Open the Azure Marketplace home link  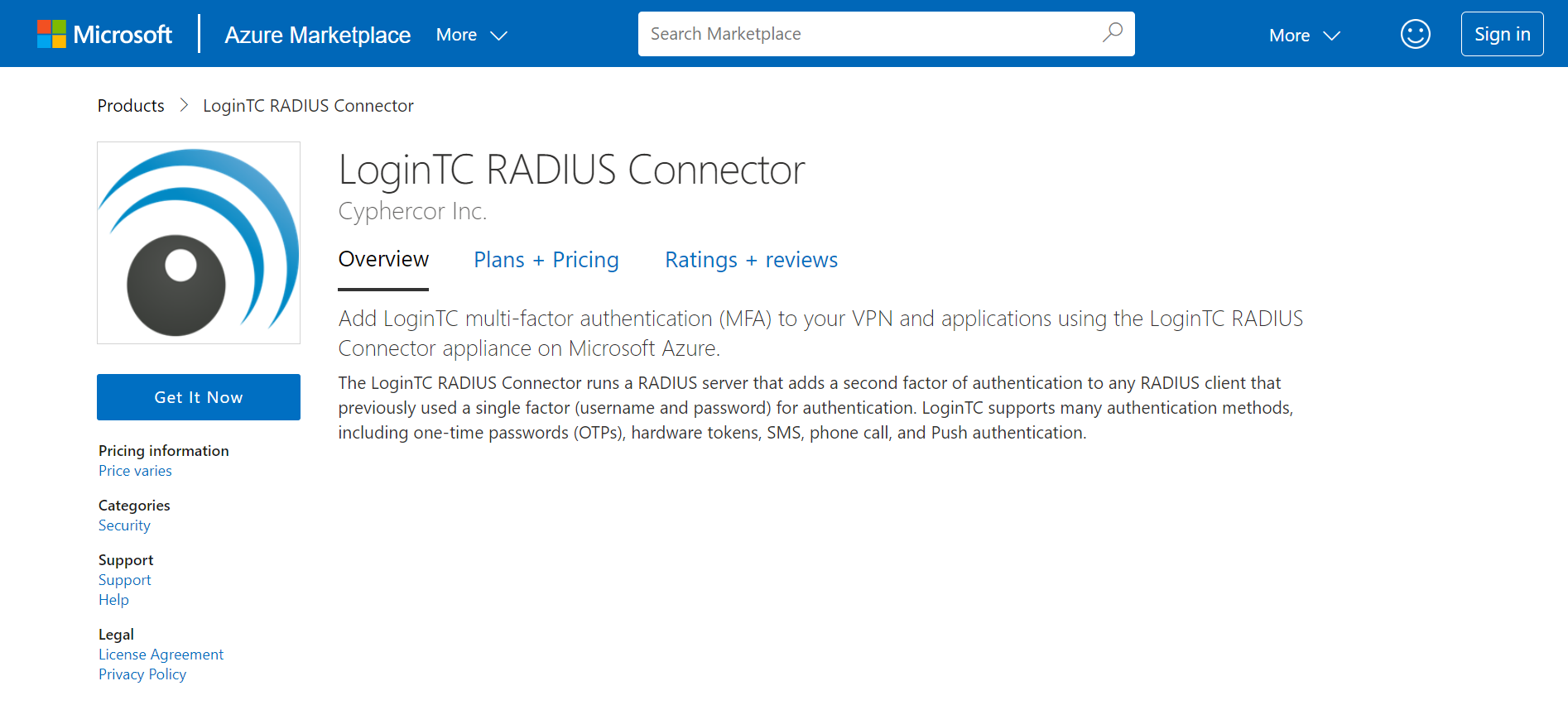[x=317, y=35]
